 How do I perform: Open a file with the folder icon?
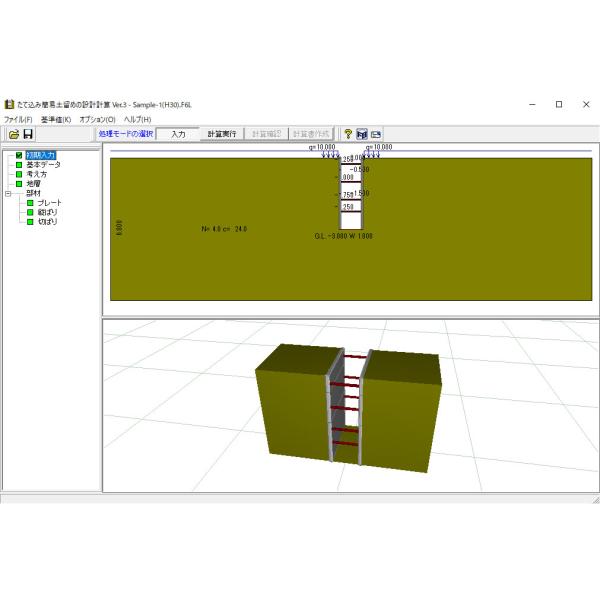[x=14, y=134]
